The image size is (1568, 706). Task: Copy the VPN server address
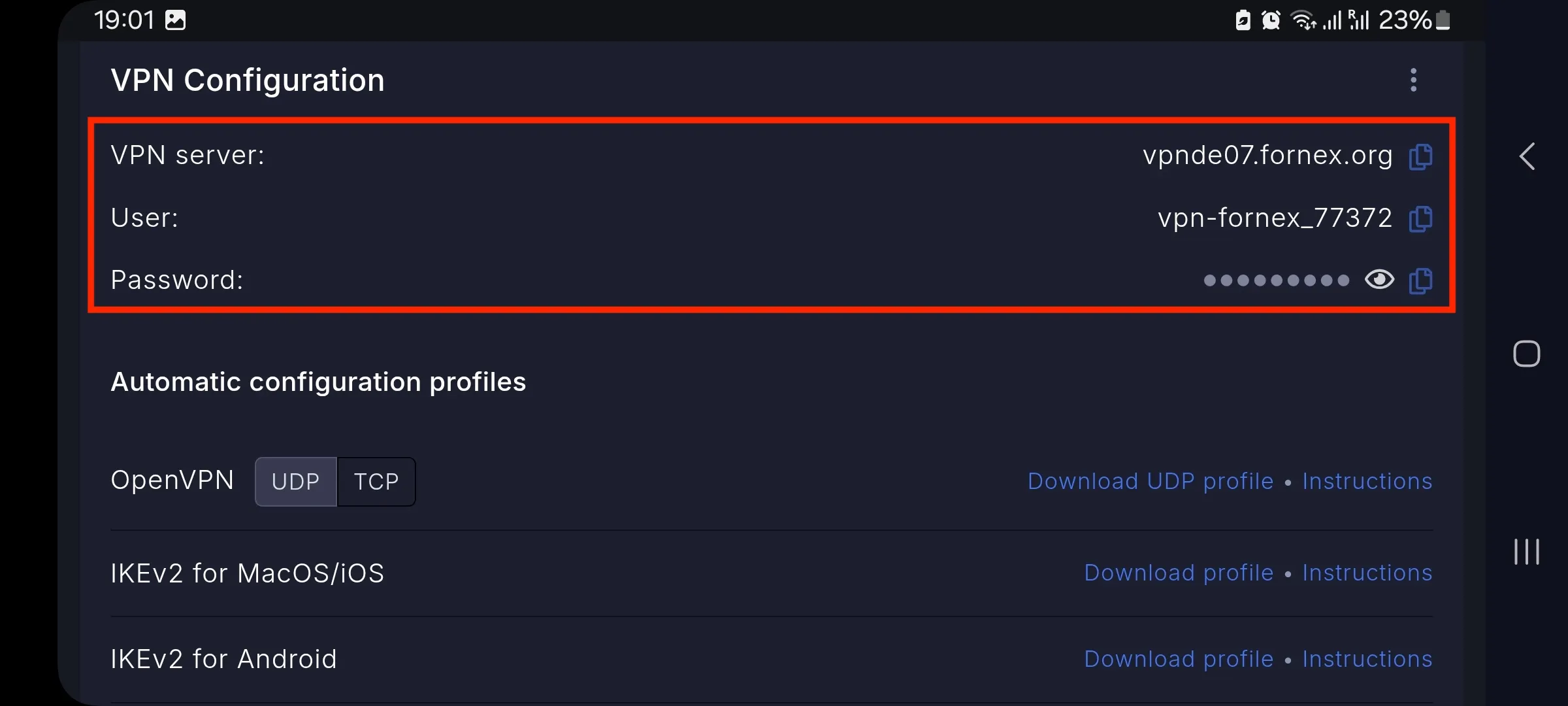[1420, 157]
